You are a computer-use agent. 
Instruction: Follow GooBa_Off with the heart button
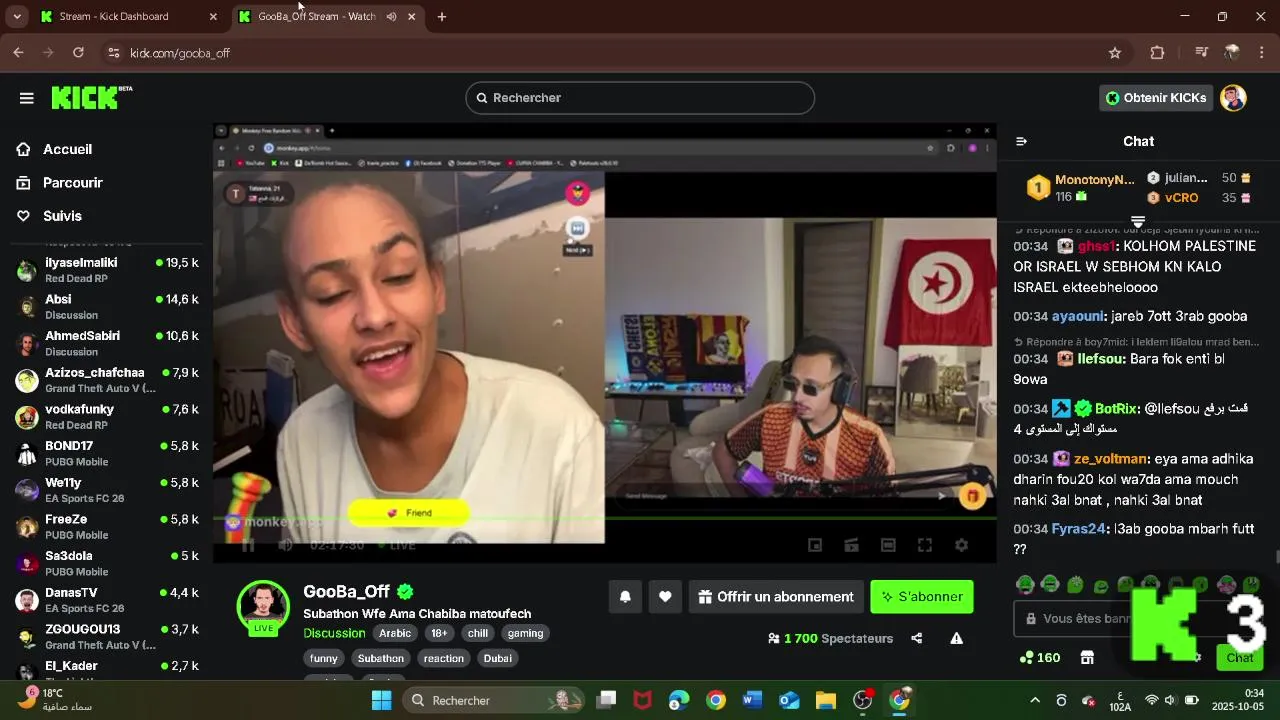665,597
